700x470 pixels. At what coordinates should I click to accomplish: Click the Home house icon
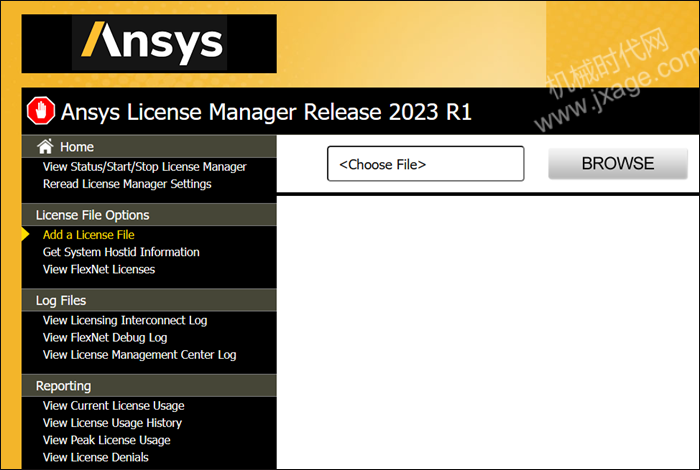[x=45, y=146]
